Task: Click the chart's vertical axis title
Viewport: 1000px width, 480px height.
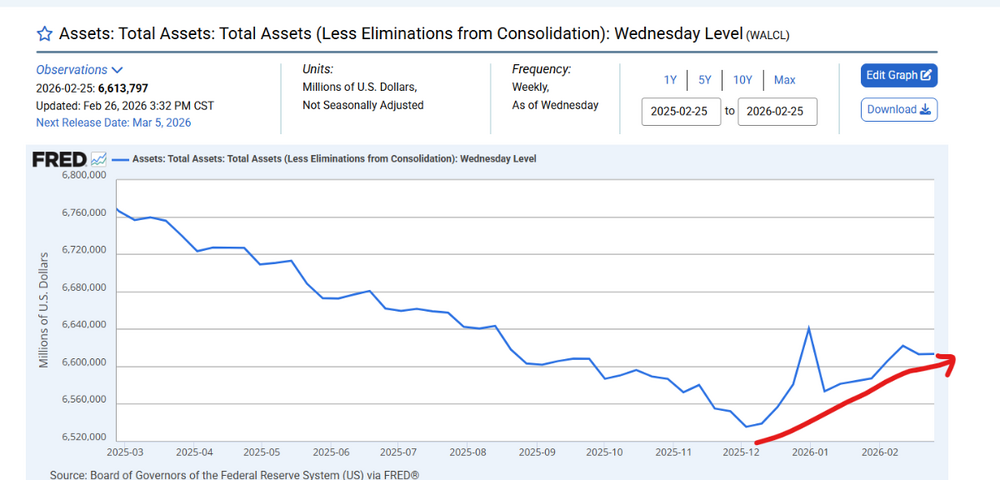Action: tap(44, 310)
